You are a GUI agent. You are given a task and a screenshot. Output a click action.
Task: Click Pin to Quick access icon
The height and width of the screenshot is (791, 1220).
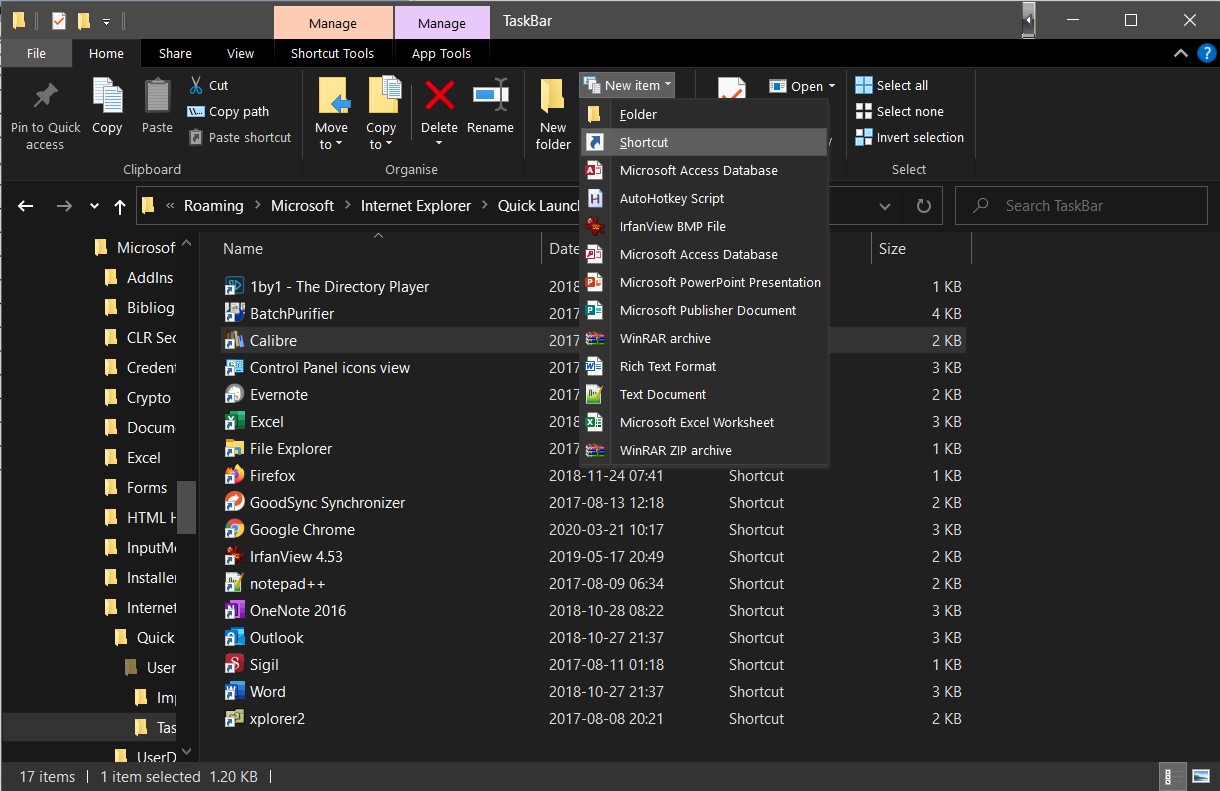45,98
